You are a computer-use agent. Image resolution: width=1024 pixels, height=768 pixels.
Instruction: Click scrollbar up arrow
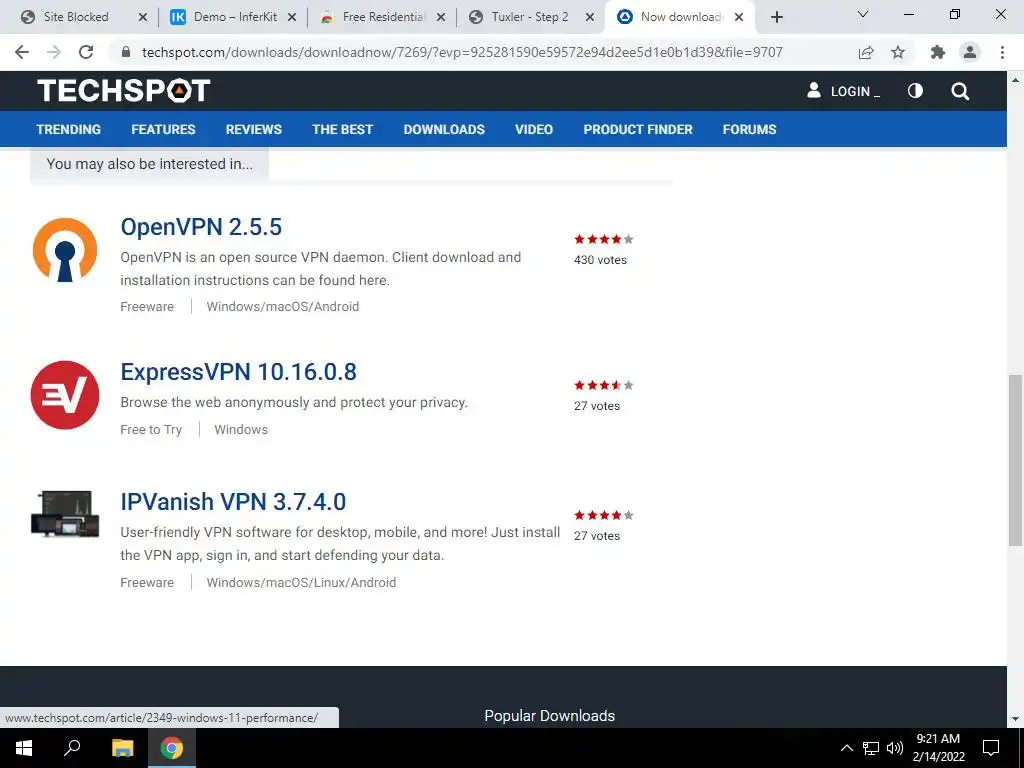1016,80
